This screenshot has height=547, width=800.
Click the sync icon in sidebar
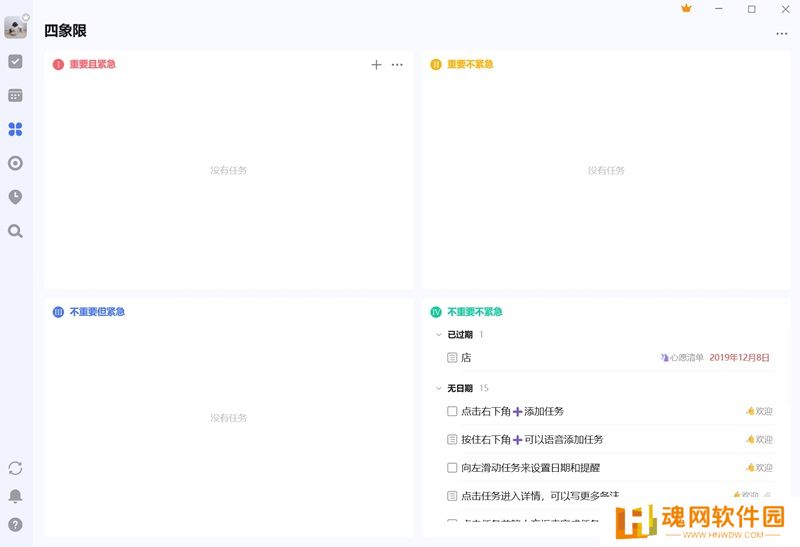(x=15, y=468)
